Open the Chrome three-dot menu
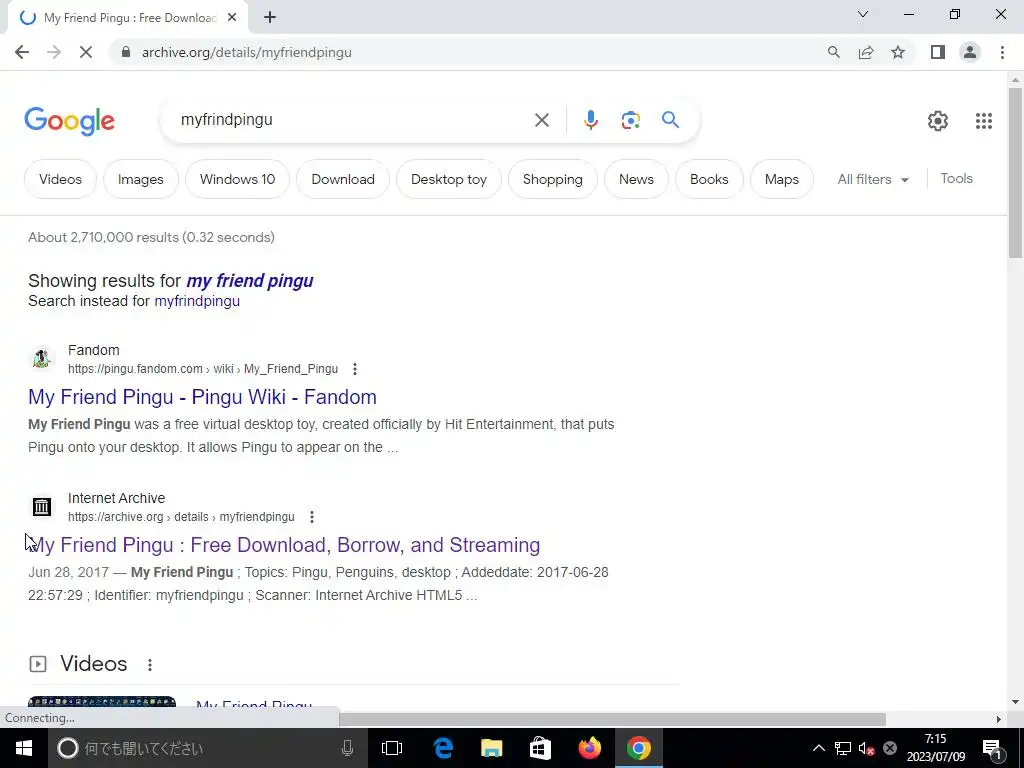1024x768 pixels. coord(1002,52)
